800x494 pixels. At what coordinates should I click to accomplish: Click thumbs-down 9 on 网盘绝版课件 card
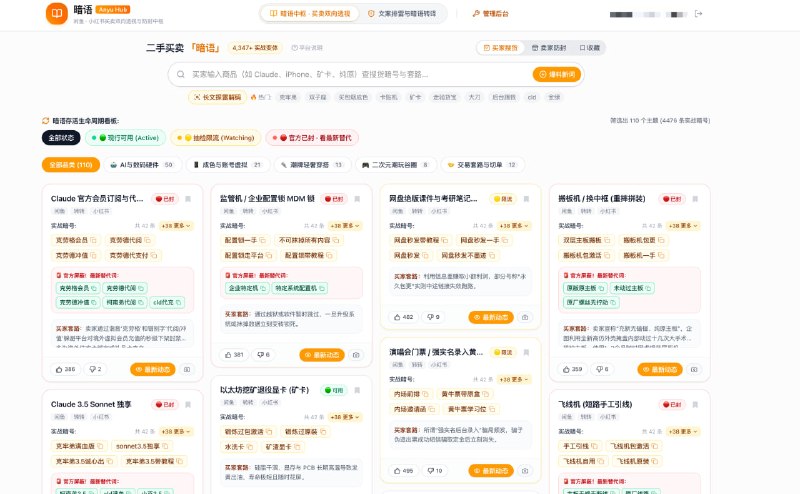click(x=434, y=317)
